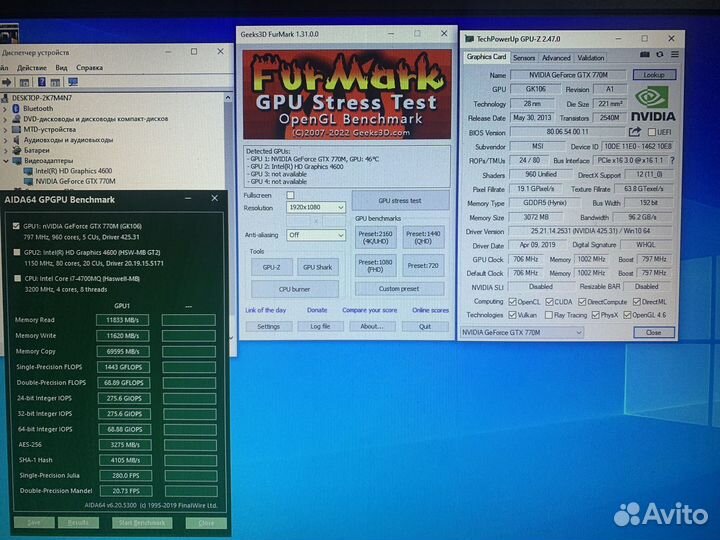Click the FurMark banner image
Image resolution: width=720 pixels, height=540 pixels.
(x=347, y=95)
